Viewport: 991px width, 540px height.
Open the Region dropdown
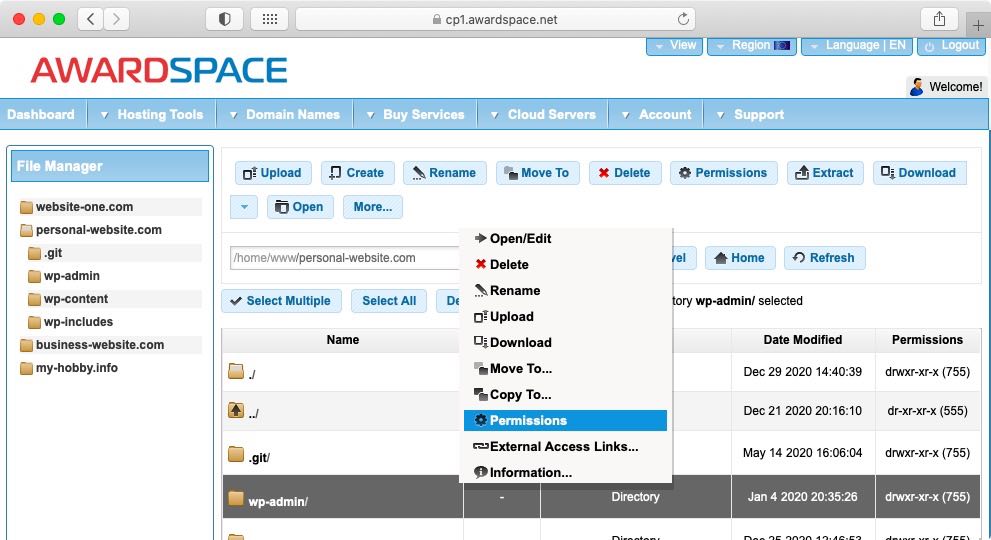click(x=752, y=46)
